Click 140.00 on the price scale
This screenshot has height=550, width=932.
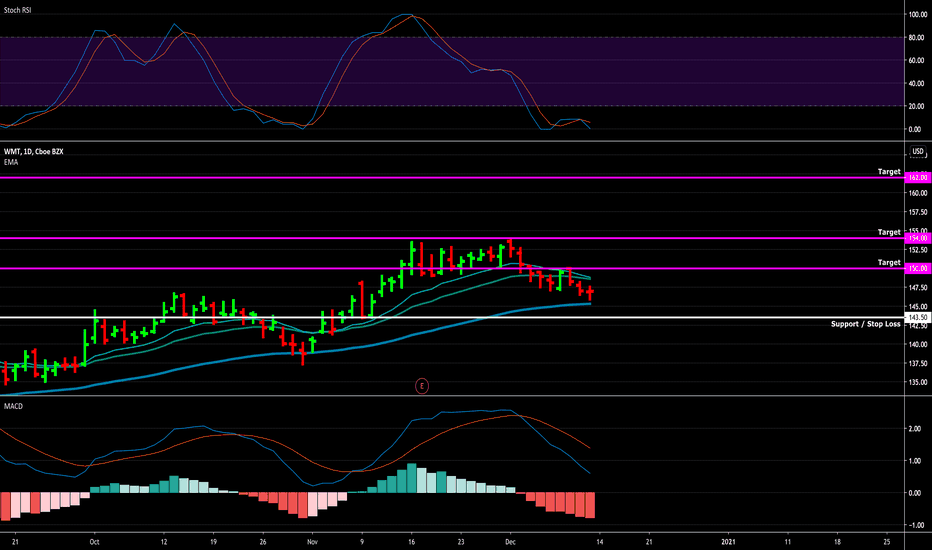point(918,345)
